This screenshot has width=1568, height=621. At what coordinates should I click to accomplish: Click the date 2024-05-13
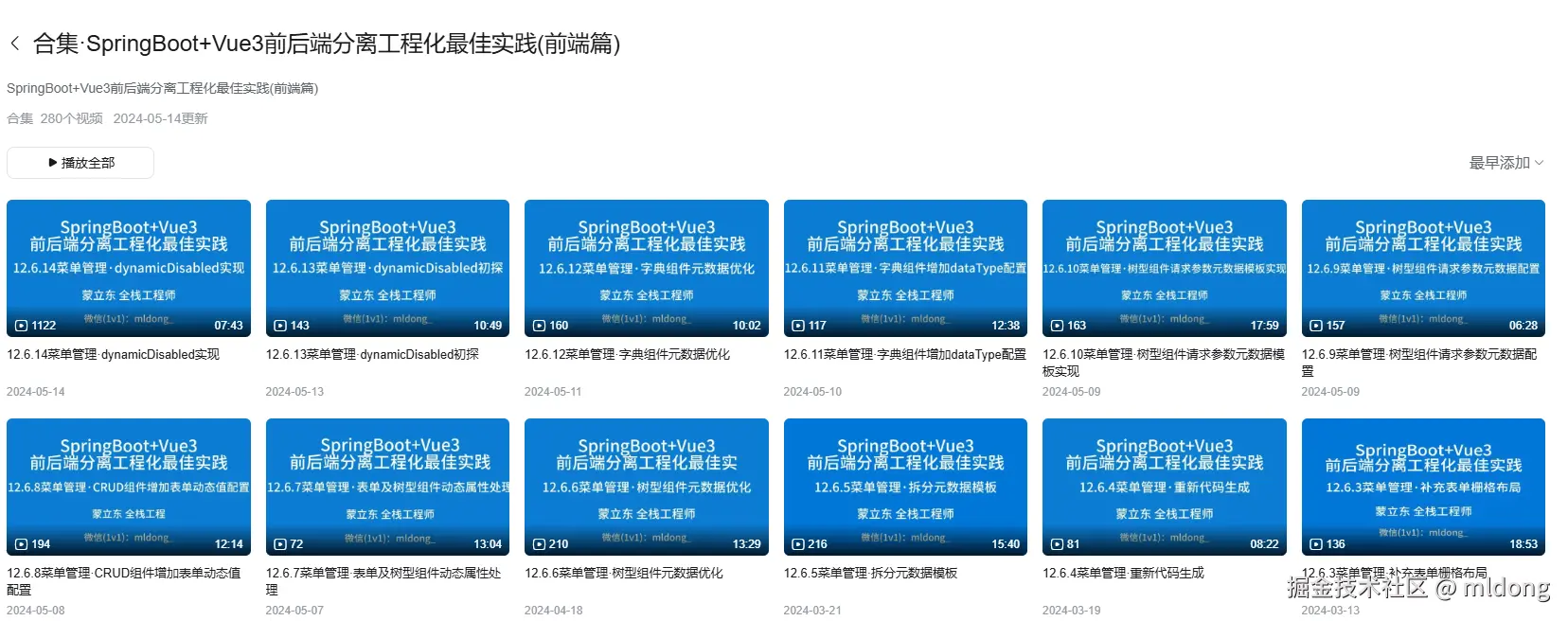pos(294,392)
